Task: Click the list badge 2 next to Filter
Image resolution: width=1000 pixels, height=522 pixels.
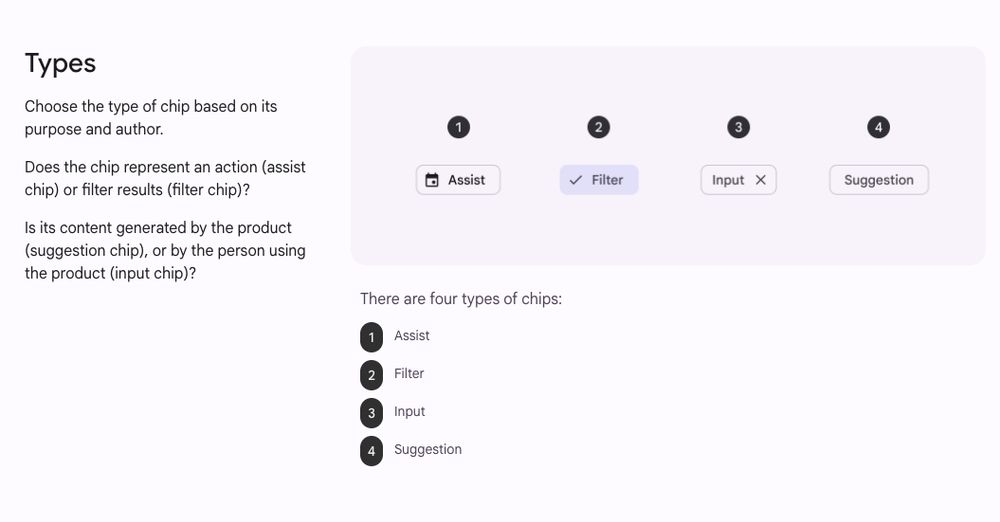Action: click(x=371, y=375)
